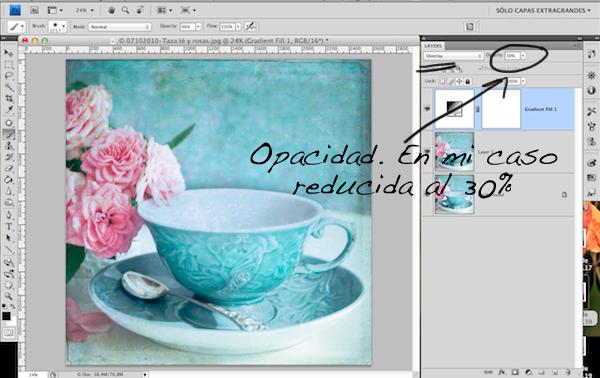Select the Spot Healing Brush tool
Viewport: 600px width, 378px height.
coord(8,123)
